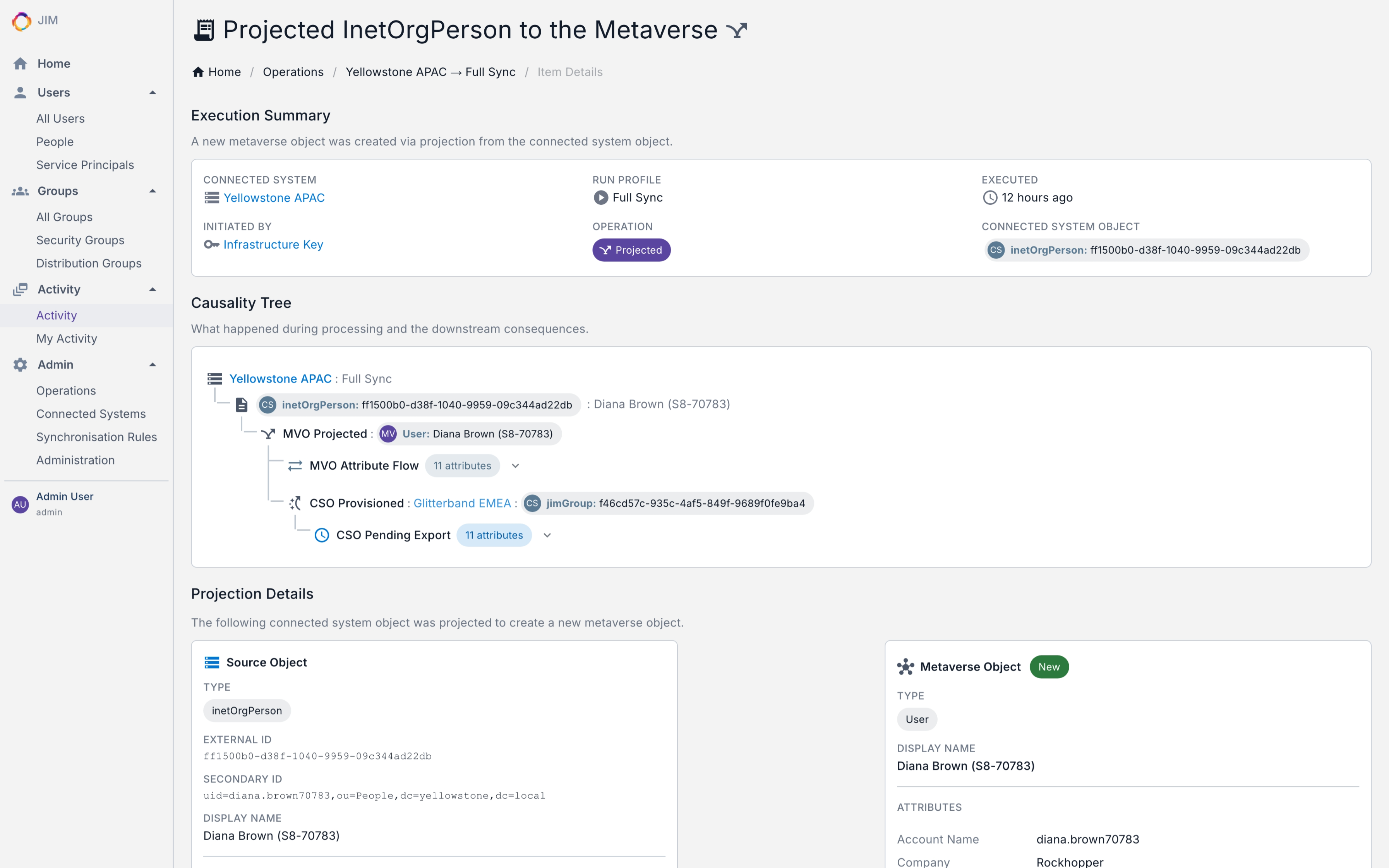Viewport: 1389px width, 868px height.
Task: Click the MVO Attribute Flow arrows icon
Action: (295, 466)
